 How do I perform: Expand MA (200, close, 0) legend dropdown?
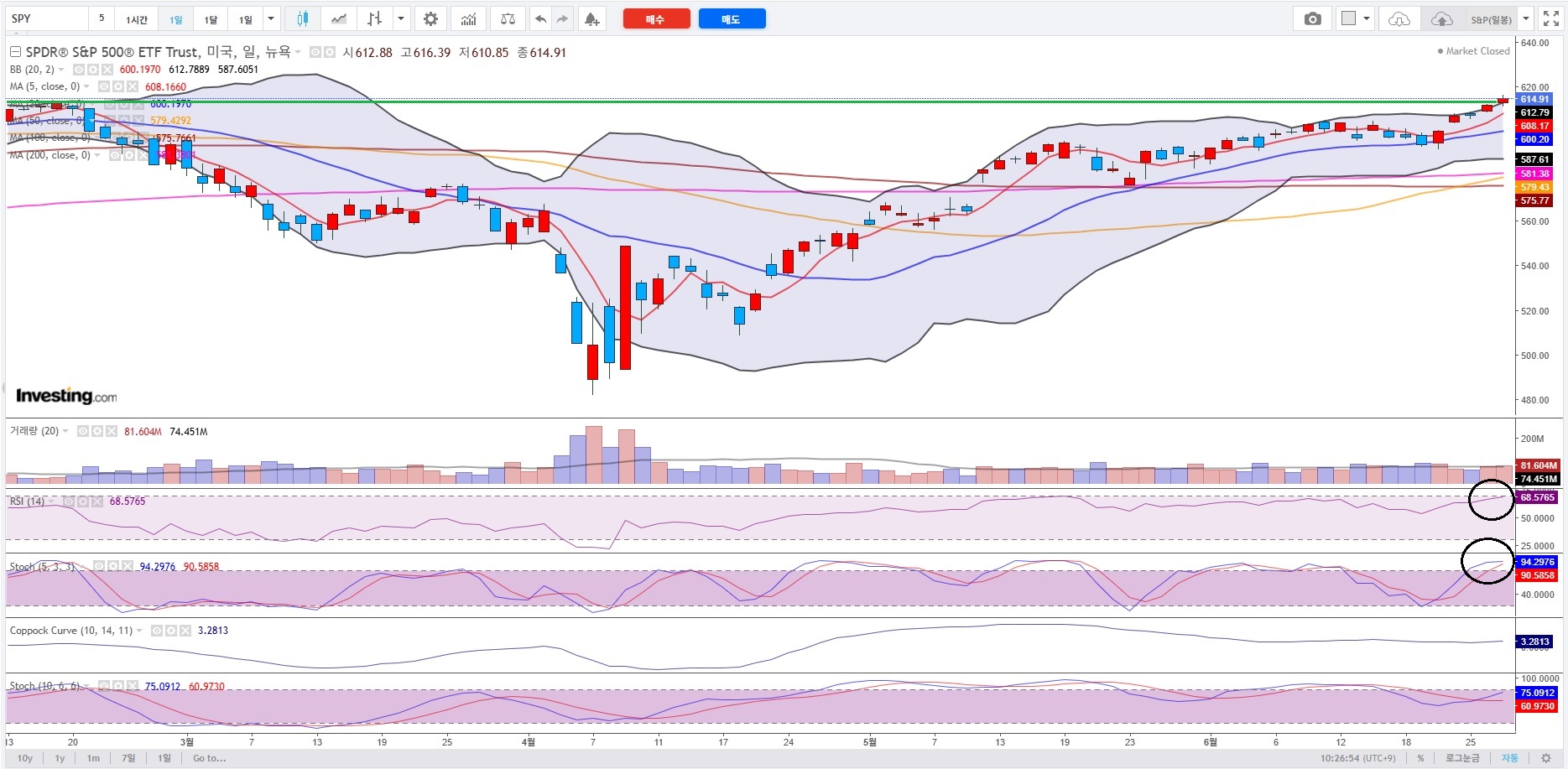click(96, 155)
